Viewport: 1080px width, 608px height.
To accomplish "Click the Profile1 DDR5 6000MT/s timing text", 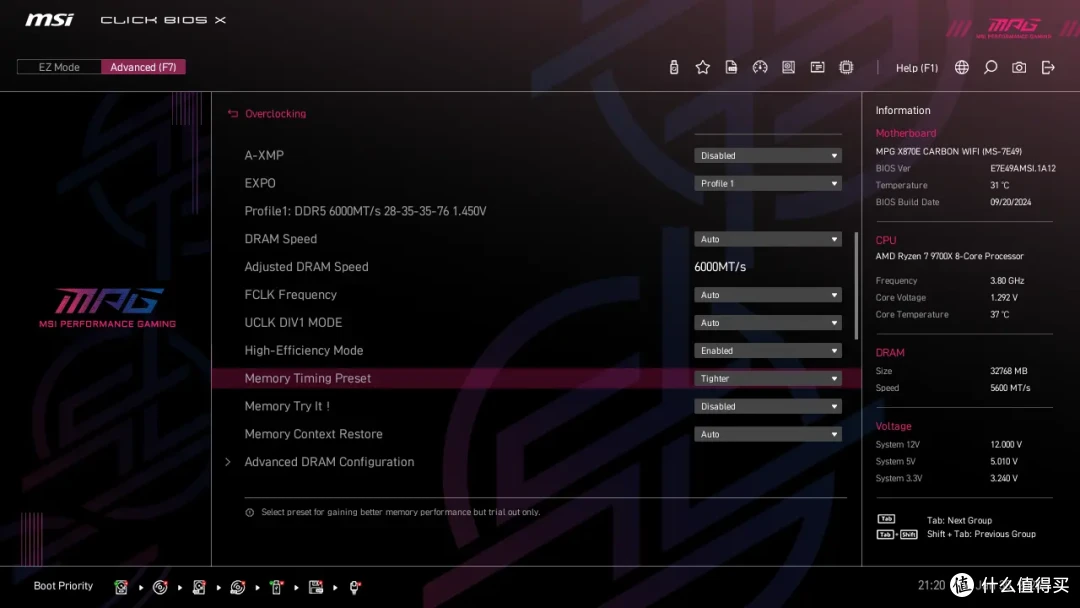I will pyautogui.click(x=365, y=211).
